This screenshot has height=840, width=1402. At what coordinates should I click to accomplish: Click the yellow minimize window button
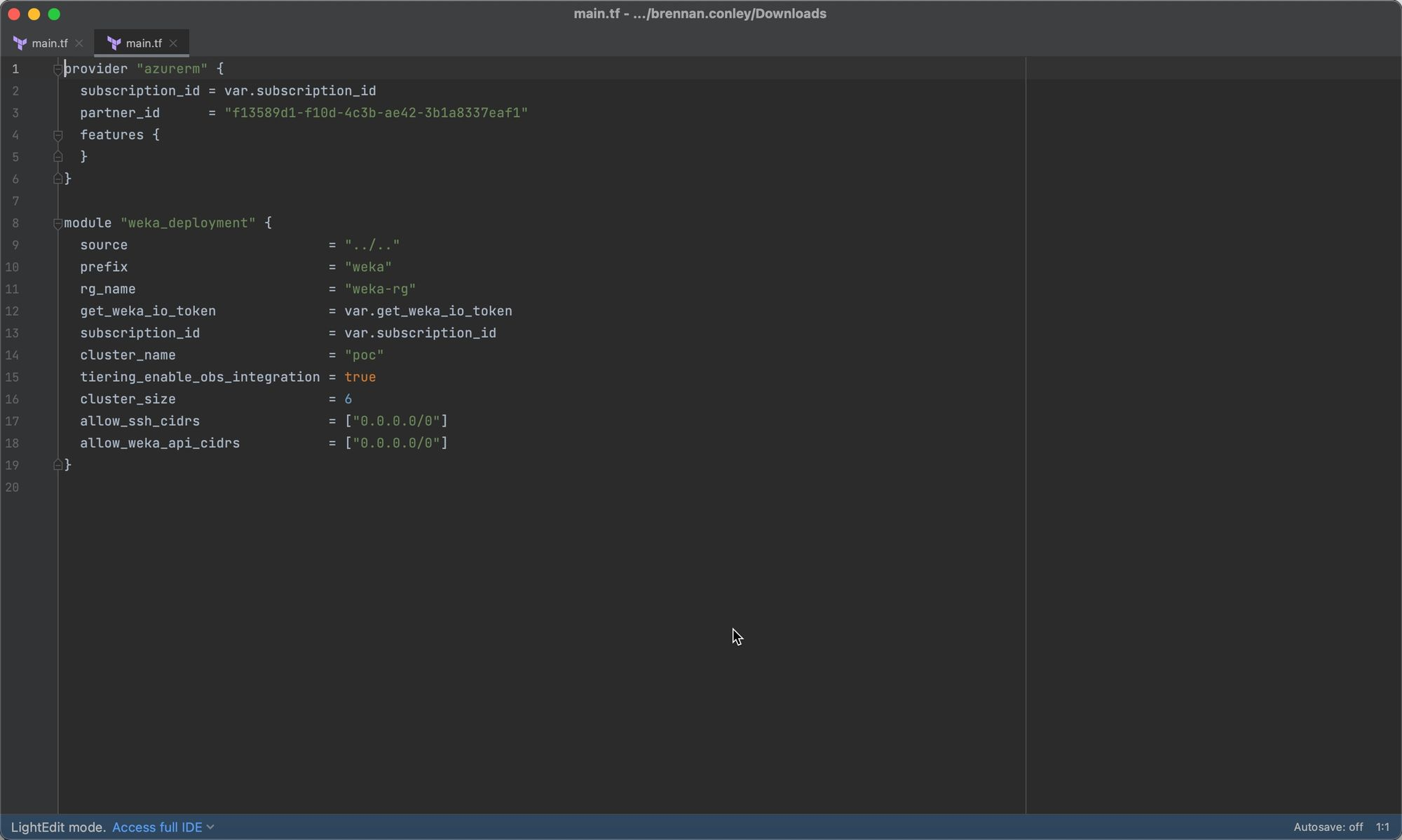(x=34, y=14)
